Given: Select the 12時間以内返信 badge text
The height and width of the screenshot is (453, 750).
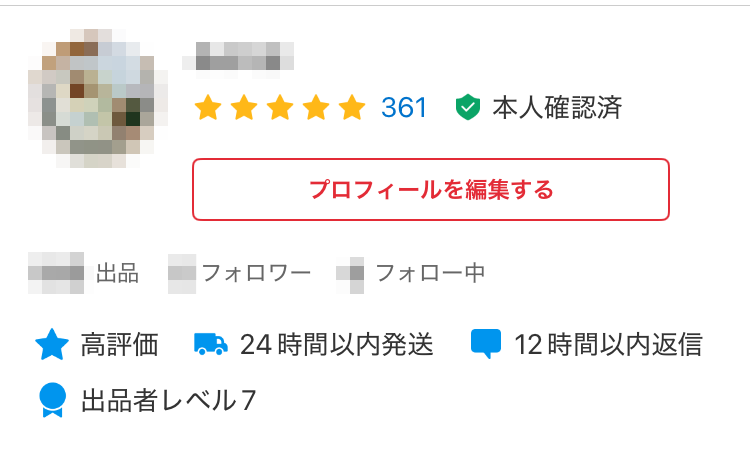Looking at the screenshot, I should pos(608,344).
